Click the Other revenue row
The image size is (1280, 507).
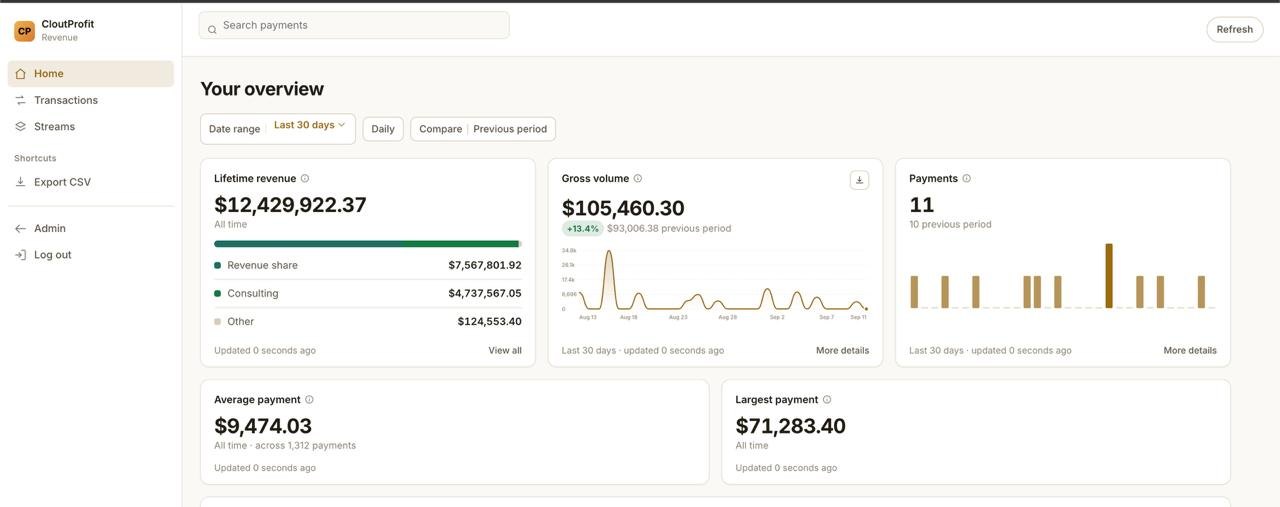368,322
